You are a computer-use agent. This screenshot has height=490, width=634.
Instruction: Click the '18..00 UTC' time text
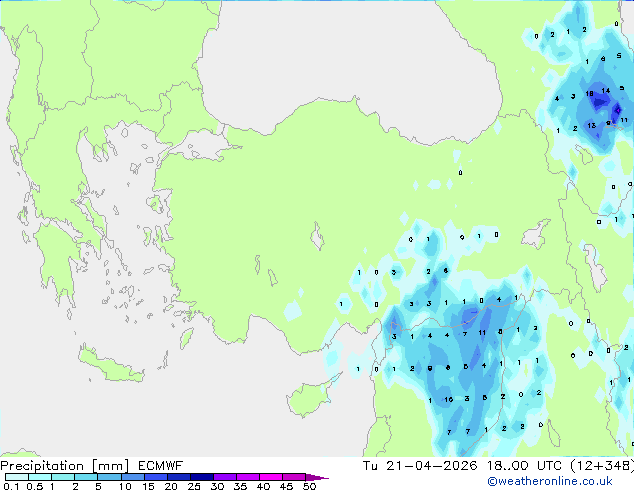pyautogui.click(x=524, y=466)
